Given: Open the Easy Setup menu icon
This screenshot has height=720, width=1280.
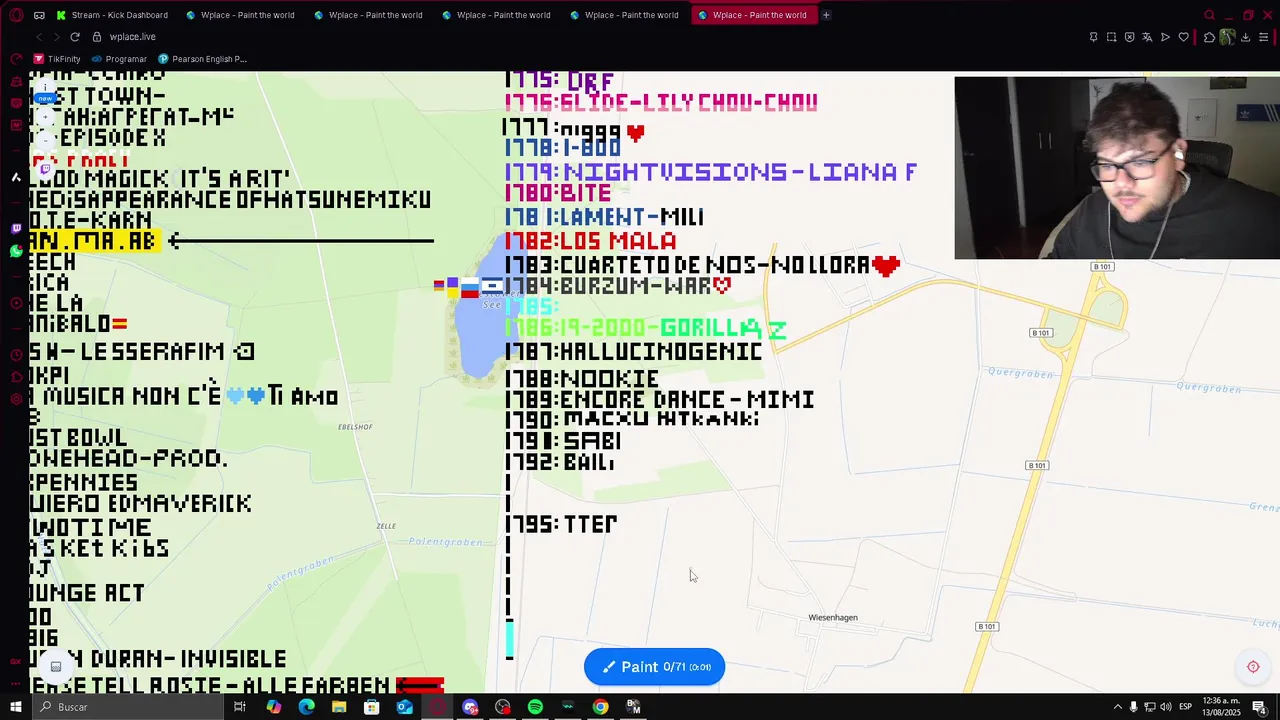Looking at the screenshot, I should click(1264, 37).
